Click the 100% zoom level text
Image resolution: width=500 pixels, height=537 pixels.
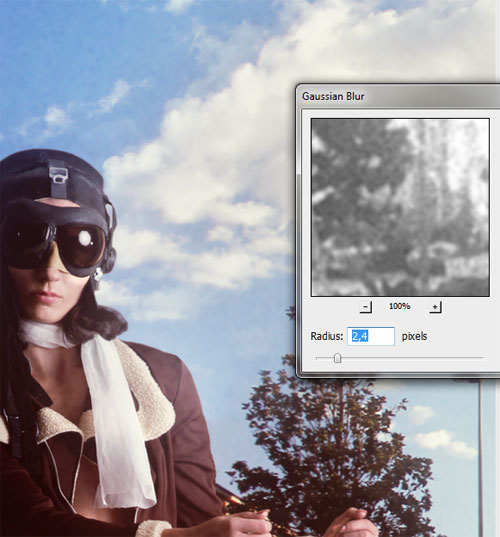(x=400, y=306)
